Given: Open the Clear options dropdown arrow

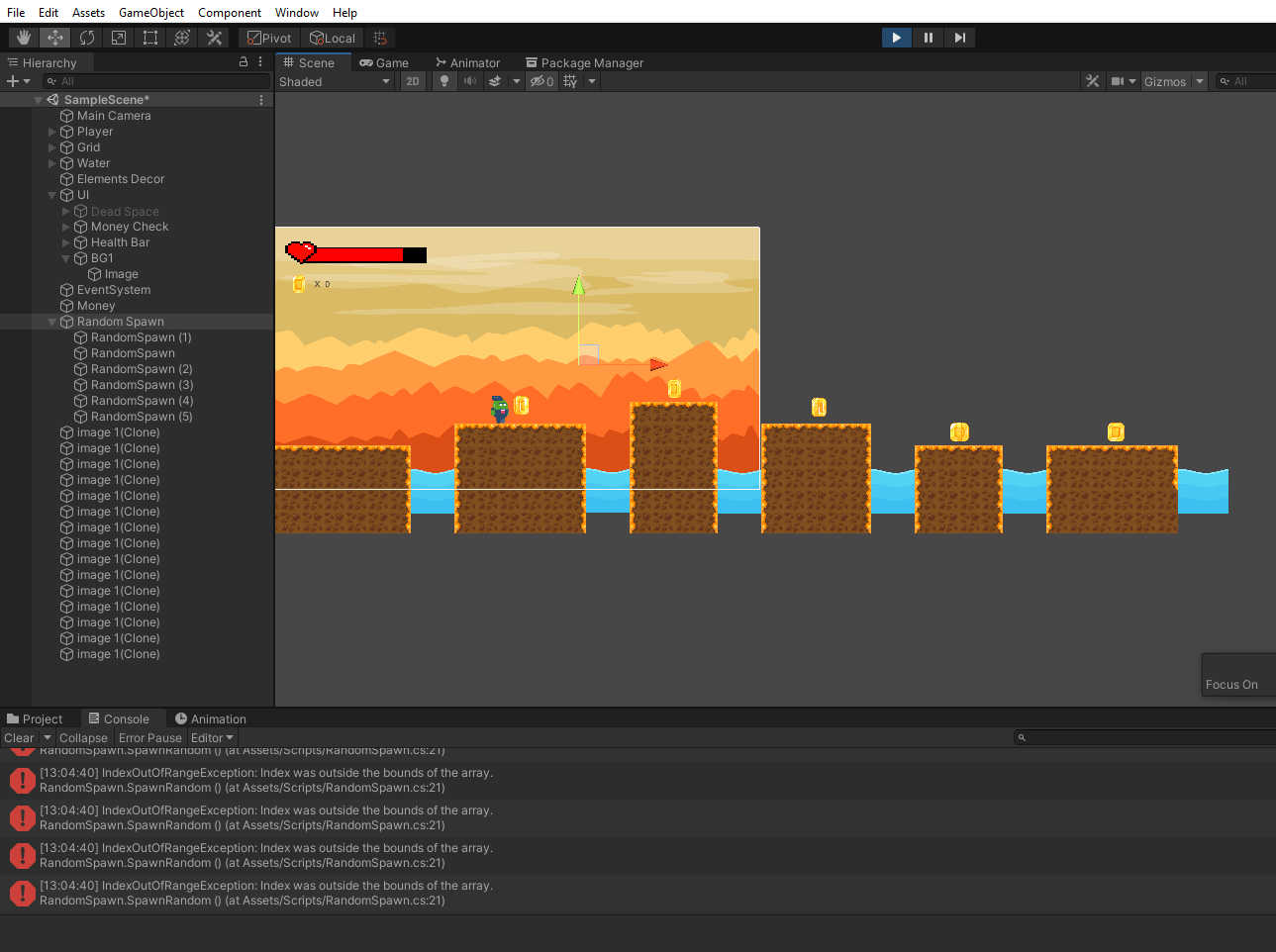Looking at the screenshot, I should [x=47, y=737].
